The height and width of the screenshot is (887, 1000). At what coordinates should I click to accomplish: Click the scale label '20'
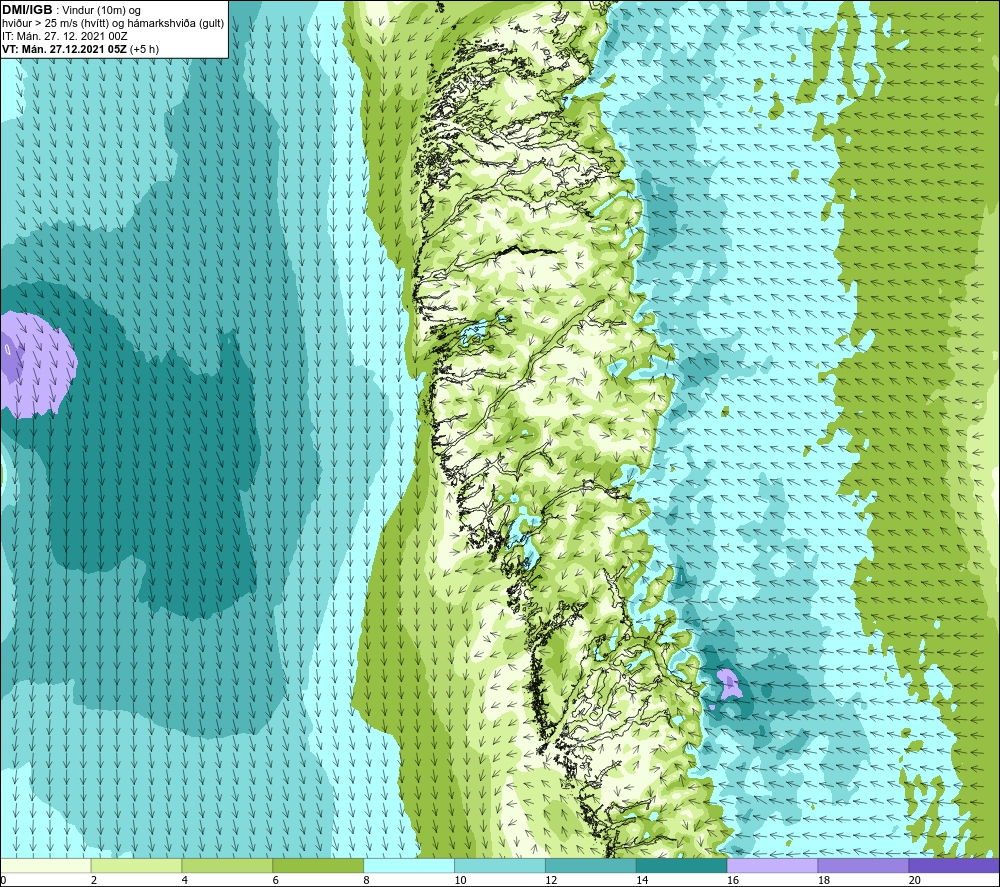[915, 880]
